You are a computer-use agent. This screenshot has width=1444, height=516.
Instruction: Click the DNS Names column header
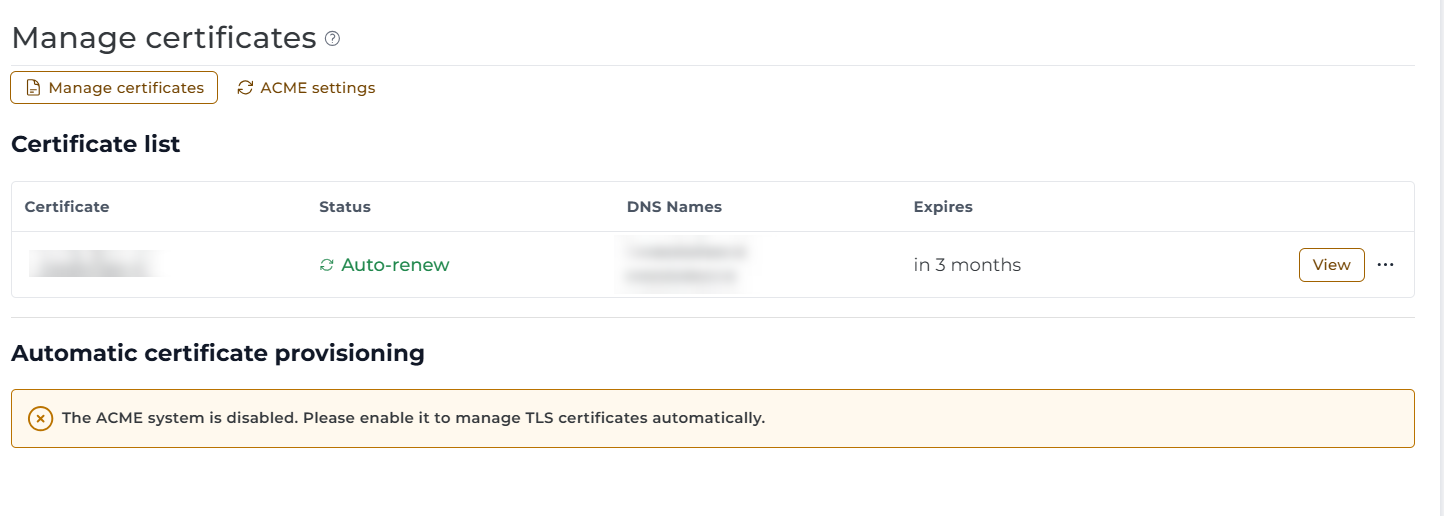click(x=674, y=207)
